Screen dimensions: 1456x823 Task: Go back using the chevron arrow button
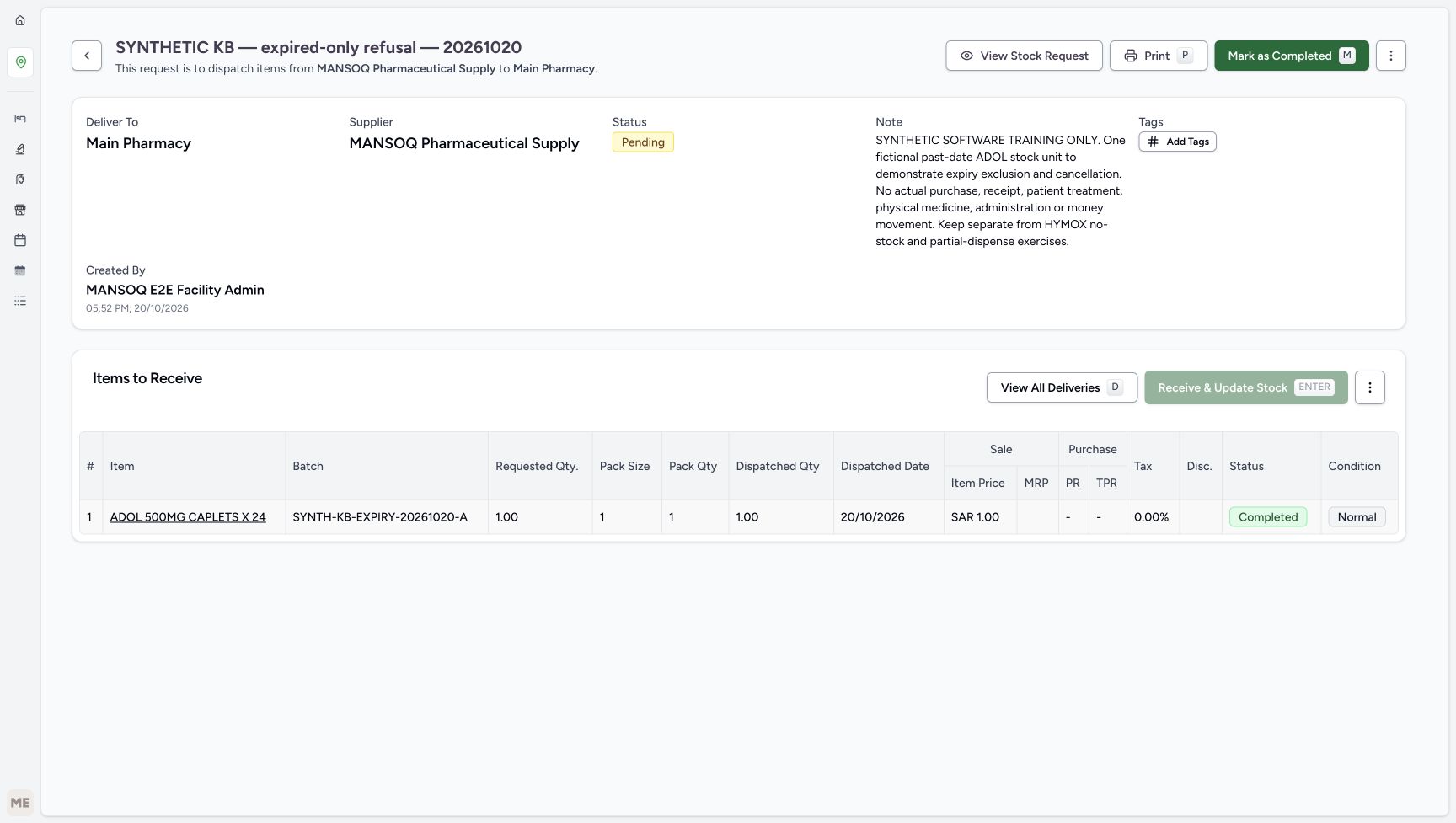point(87,56)
